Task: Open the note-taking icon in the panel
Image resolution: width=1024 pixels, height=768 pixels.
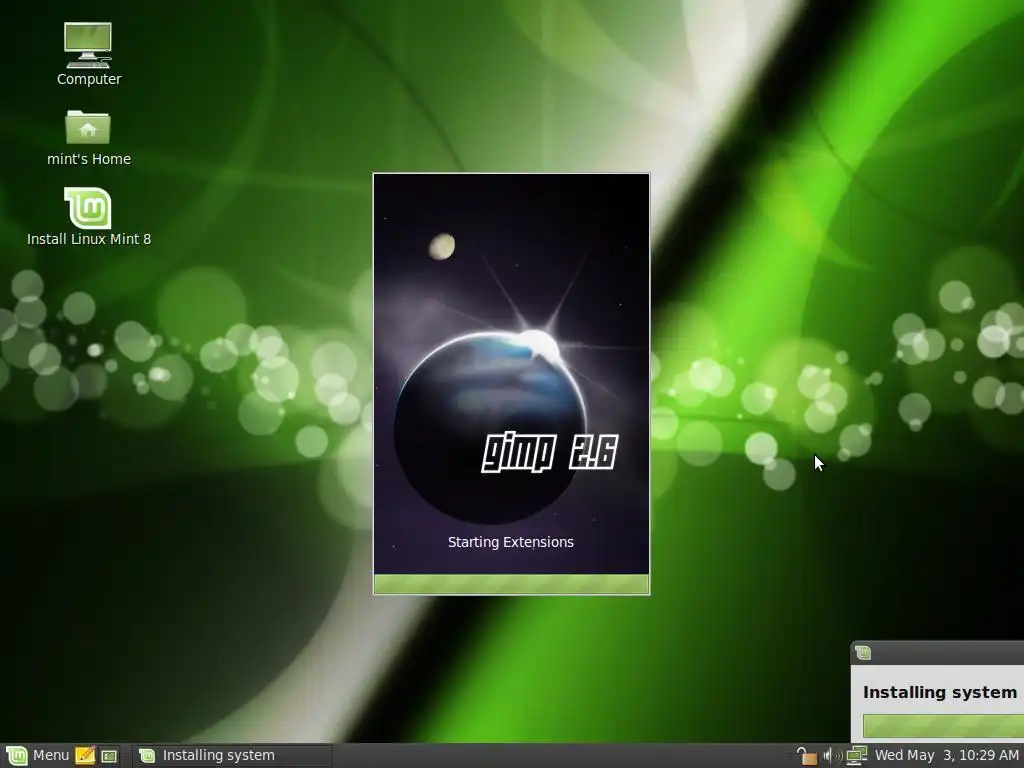Action: coord(85,756)
